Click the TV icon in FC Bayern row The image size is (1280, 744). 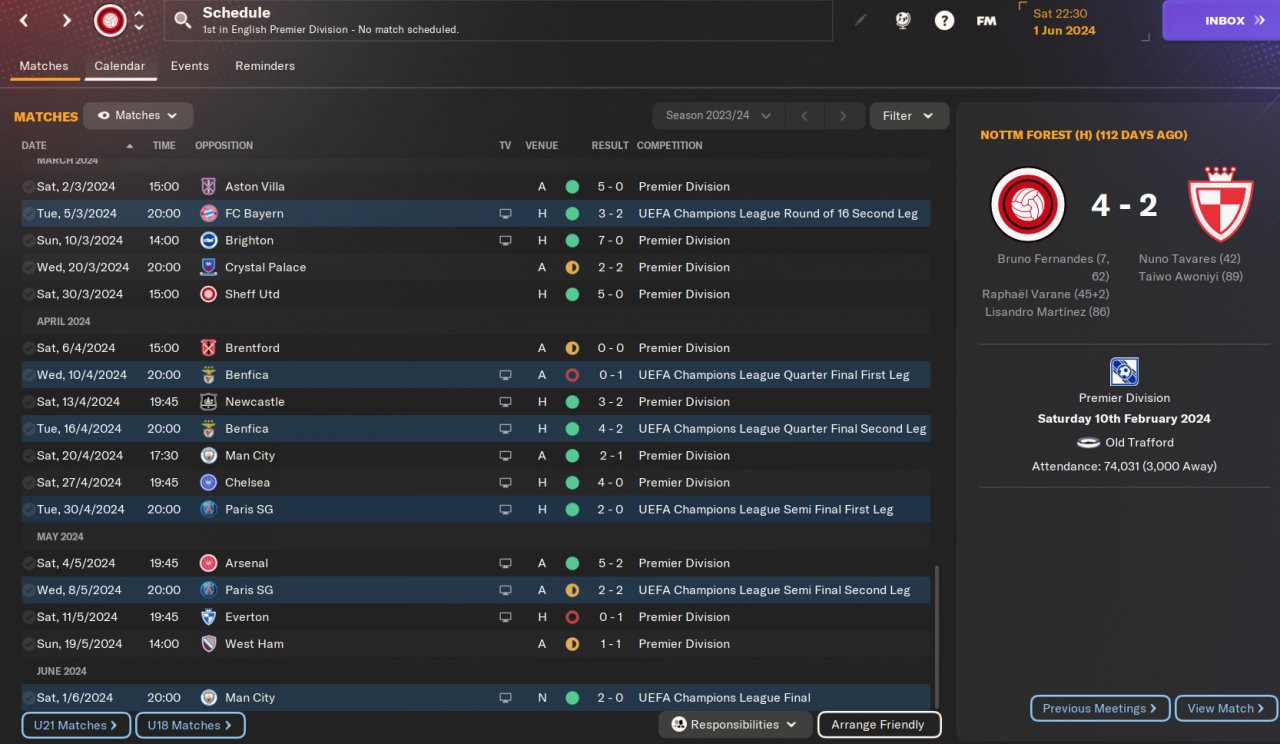(x=505, y=214)
